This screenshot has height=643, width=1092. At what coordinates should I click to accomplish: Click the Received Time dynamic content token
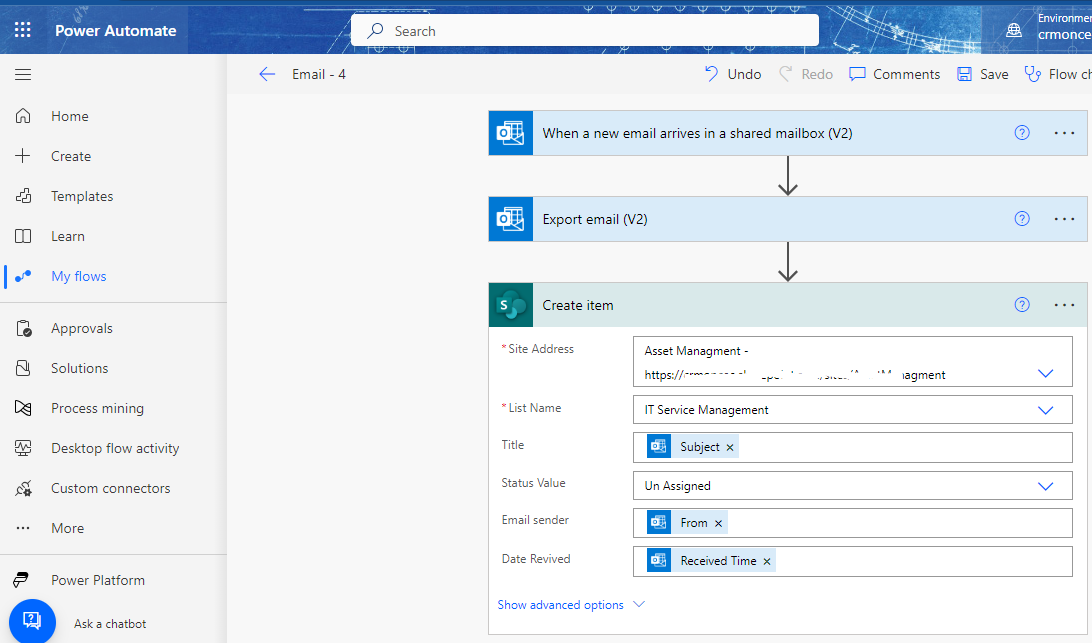coord(711,561)
